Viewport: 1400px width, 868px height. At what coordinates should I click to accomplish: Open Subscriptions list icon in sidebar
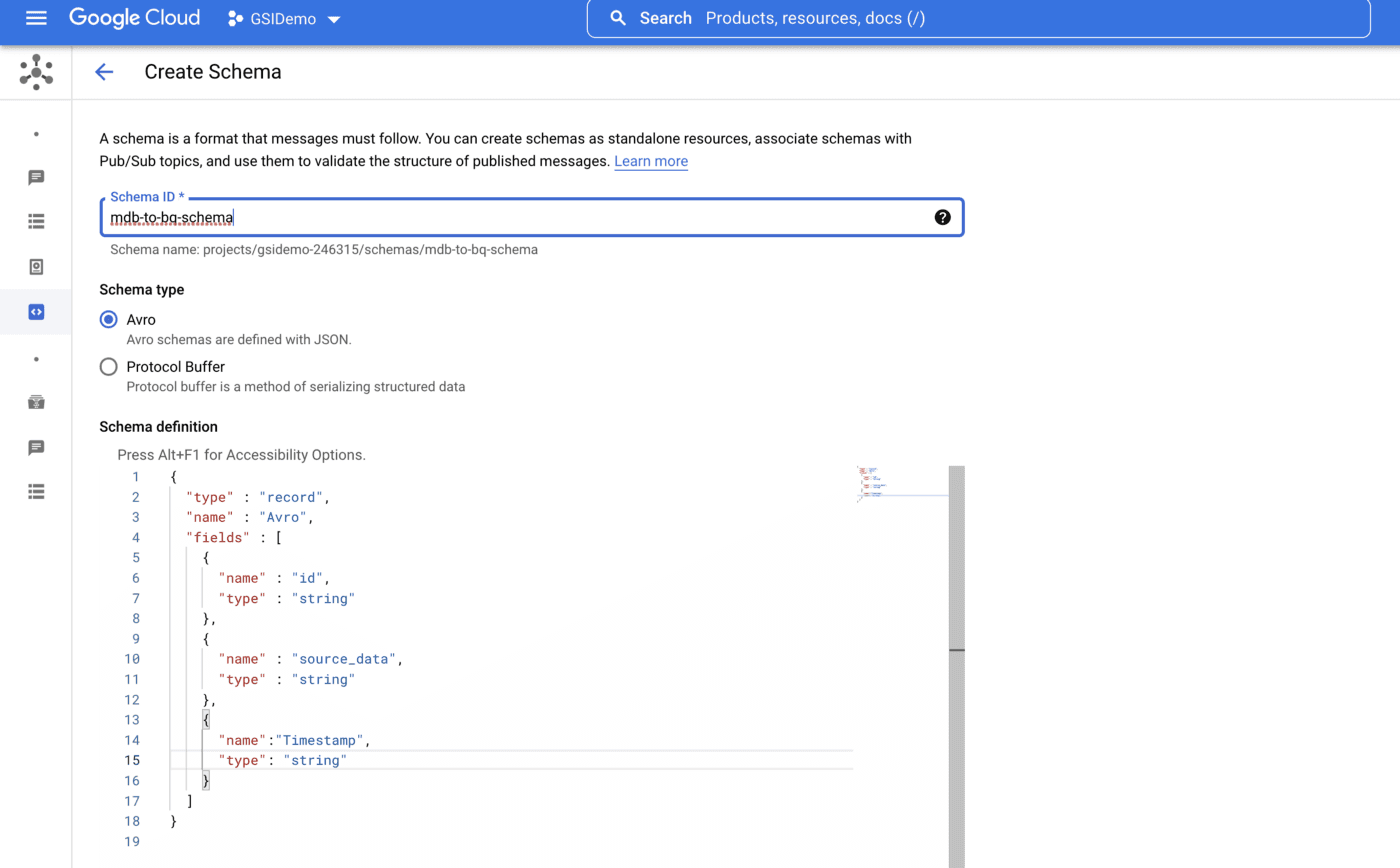coord(36,222)
